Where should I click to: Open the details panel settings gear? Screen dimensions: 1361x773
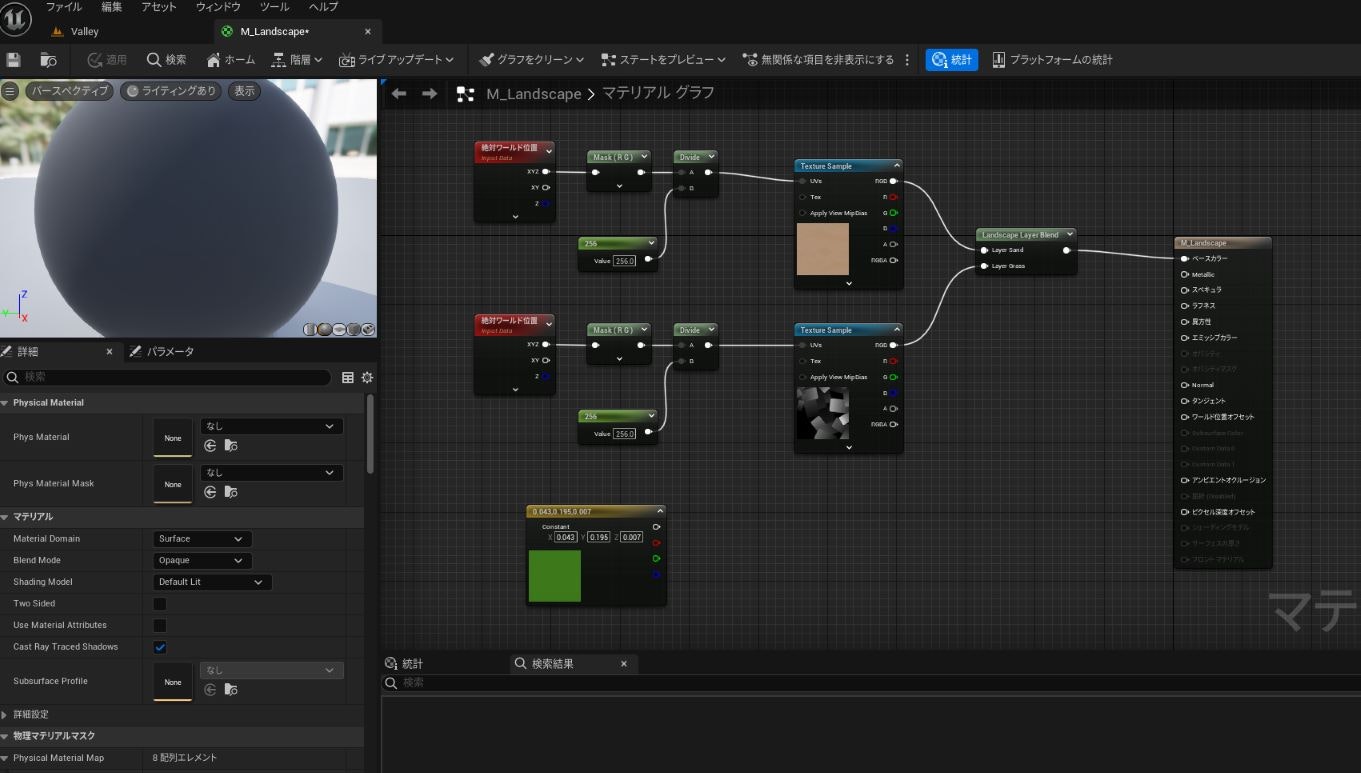pyautogui.click(x=367, y=378)
